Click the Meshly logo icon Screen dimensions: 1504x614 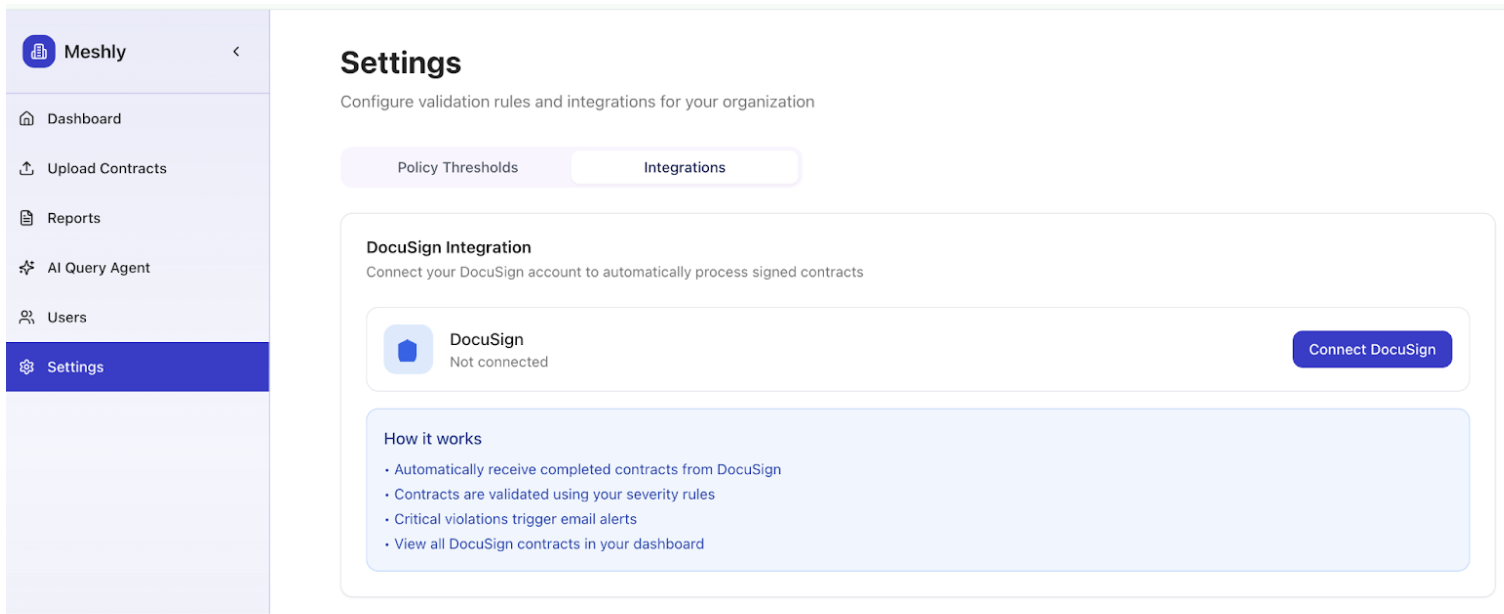click(x=39, y=52)
